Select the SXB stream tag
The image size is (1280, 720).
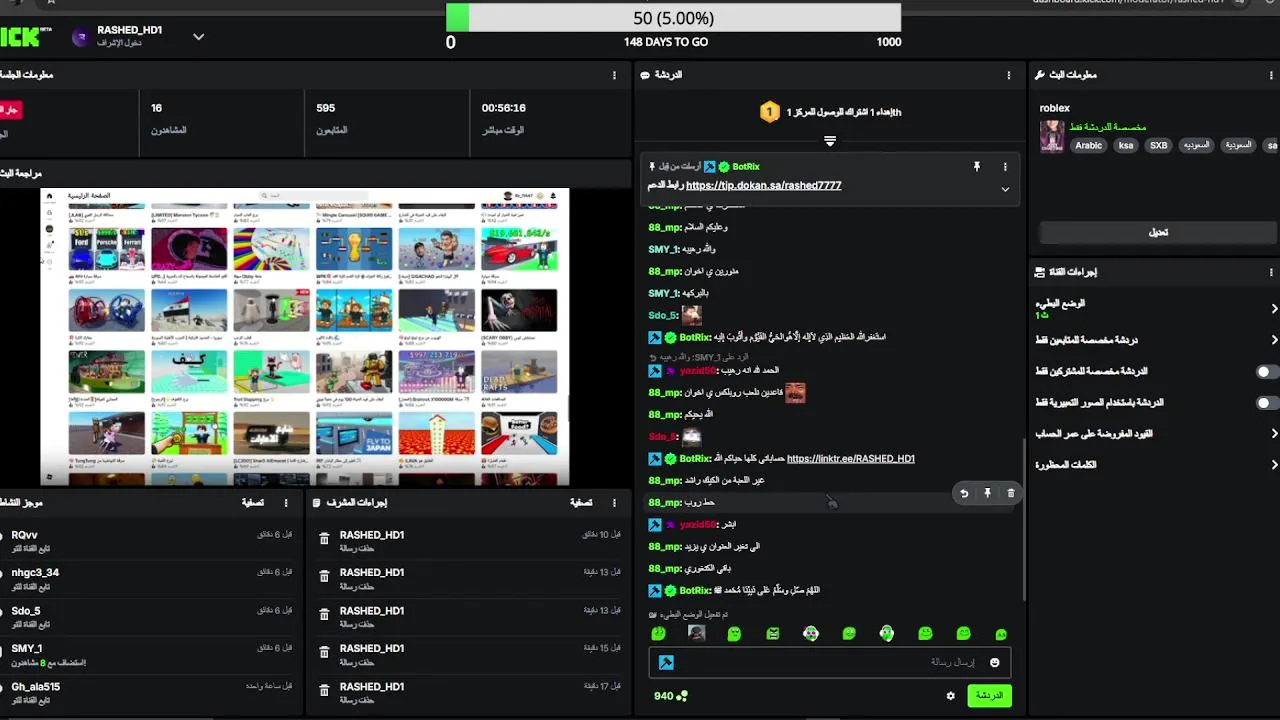point(1158,145)
